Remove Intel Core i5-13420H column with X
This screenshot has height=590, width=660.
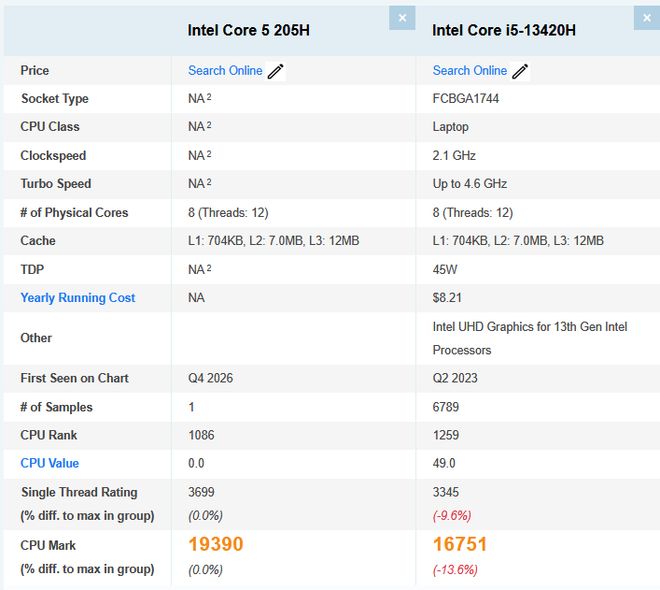[x=647, y=18]
